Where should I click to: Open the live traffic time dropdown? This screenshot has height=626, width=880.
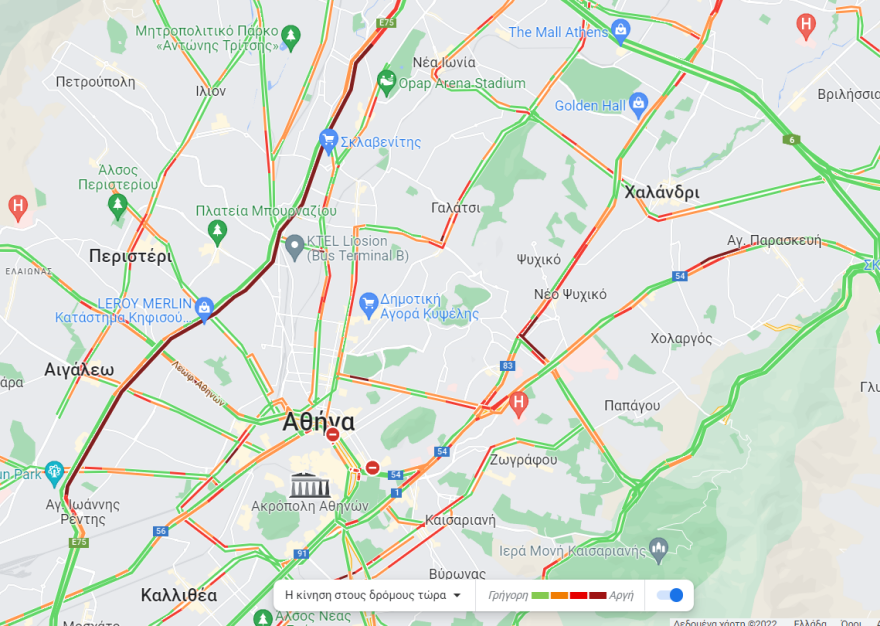[373, 595]
